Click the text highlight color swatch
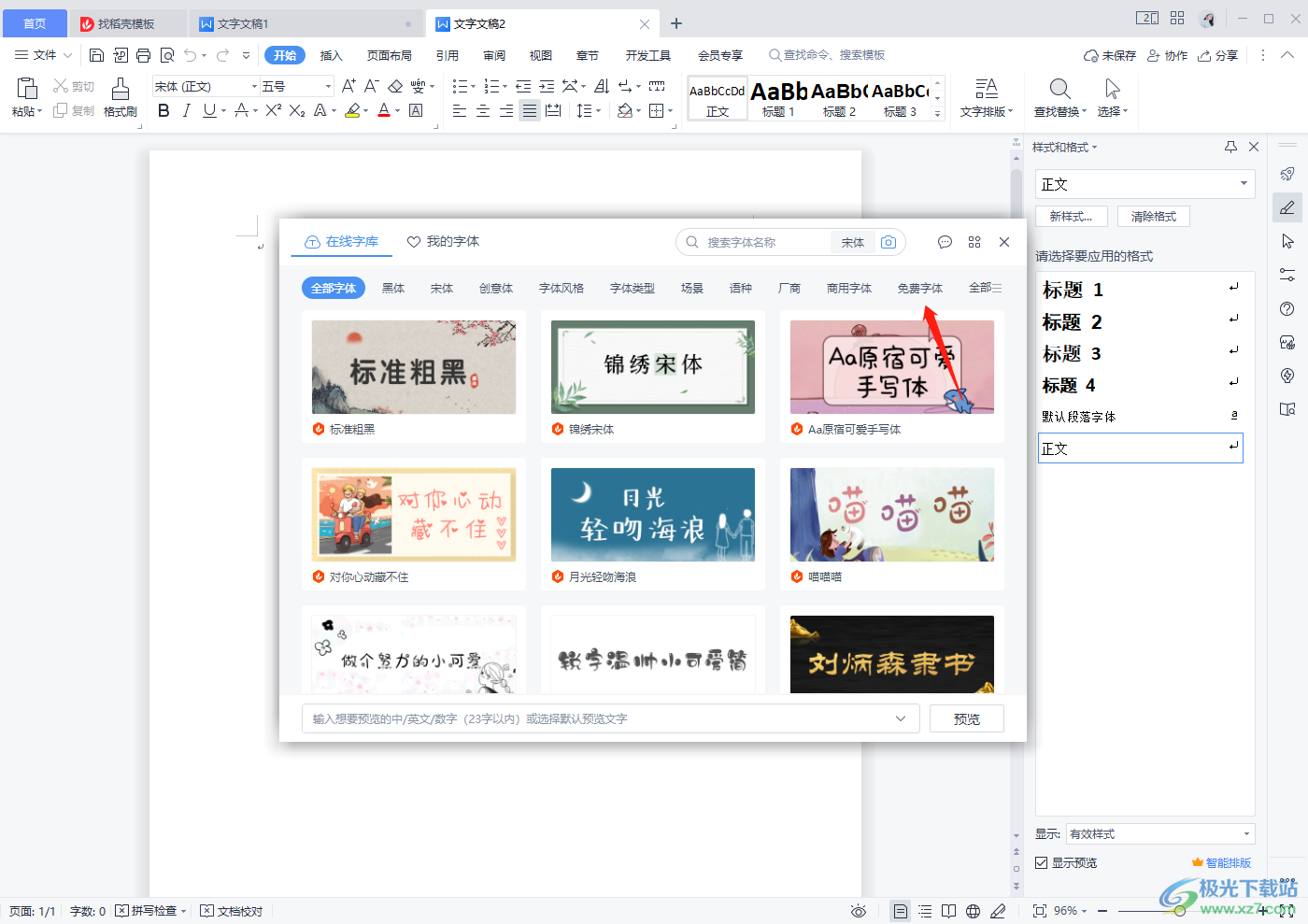1308x924 pixels. [x=352, y=110]
